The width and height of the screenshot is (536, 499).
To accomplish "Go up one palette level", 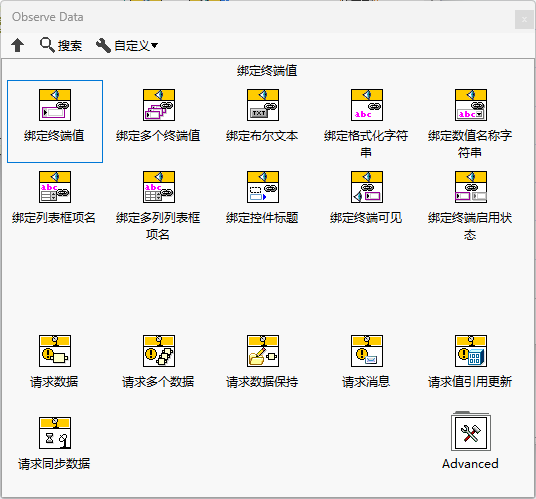I will click(17, 45).
